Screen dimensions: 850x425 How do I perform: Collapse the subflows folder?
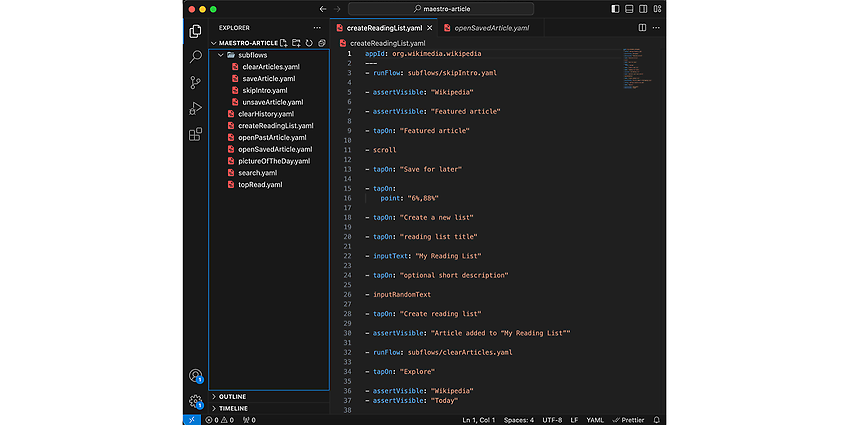(x=221, y=55)
